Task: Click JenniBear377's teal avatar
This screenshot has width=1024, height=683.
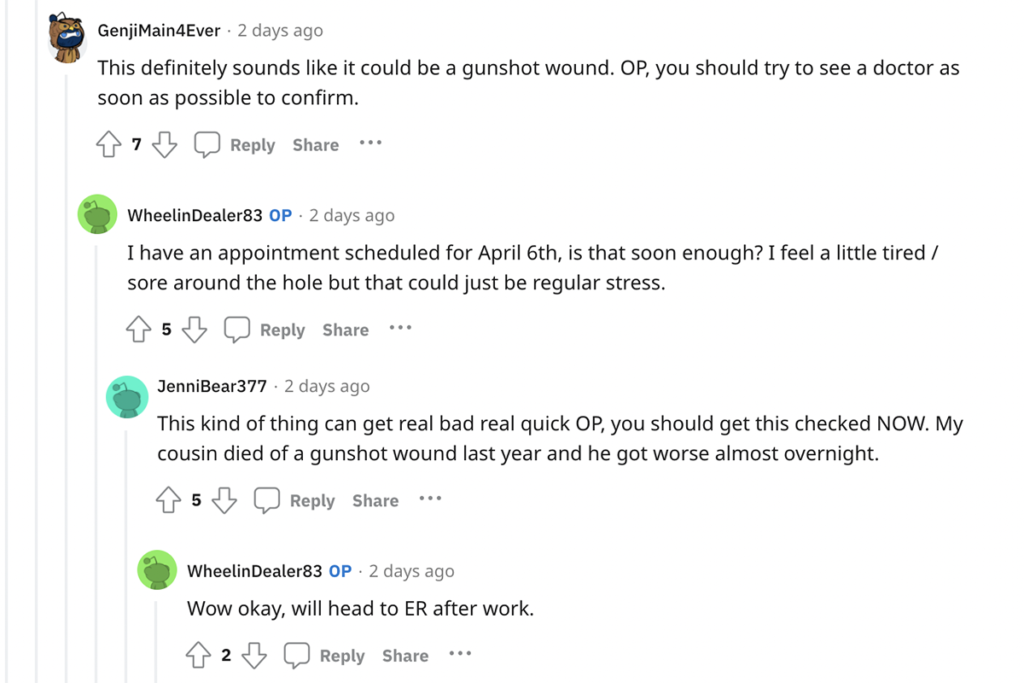Action: click(x=127, y=396)
